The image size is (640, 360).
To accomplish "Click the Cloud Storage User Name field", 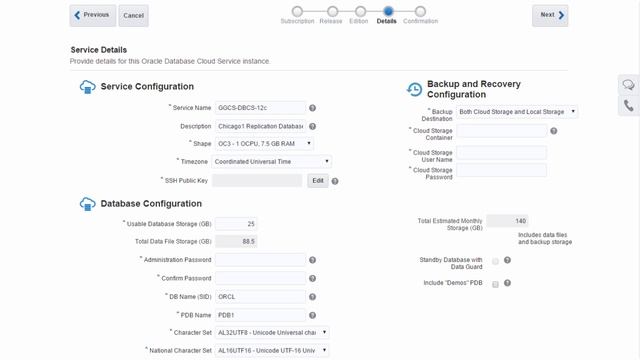I will (x=502, y=153).
